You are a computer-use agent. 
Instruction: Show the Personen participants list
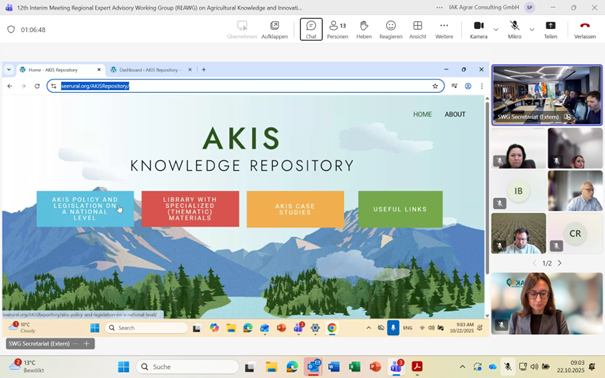pos(337,29)
